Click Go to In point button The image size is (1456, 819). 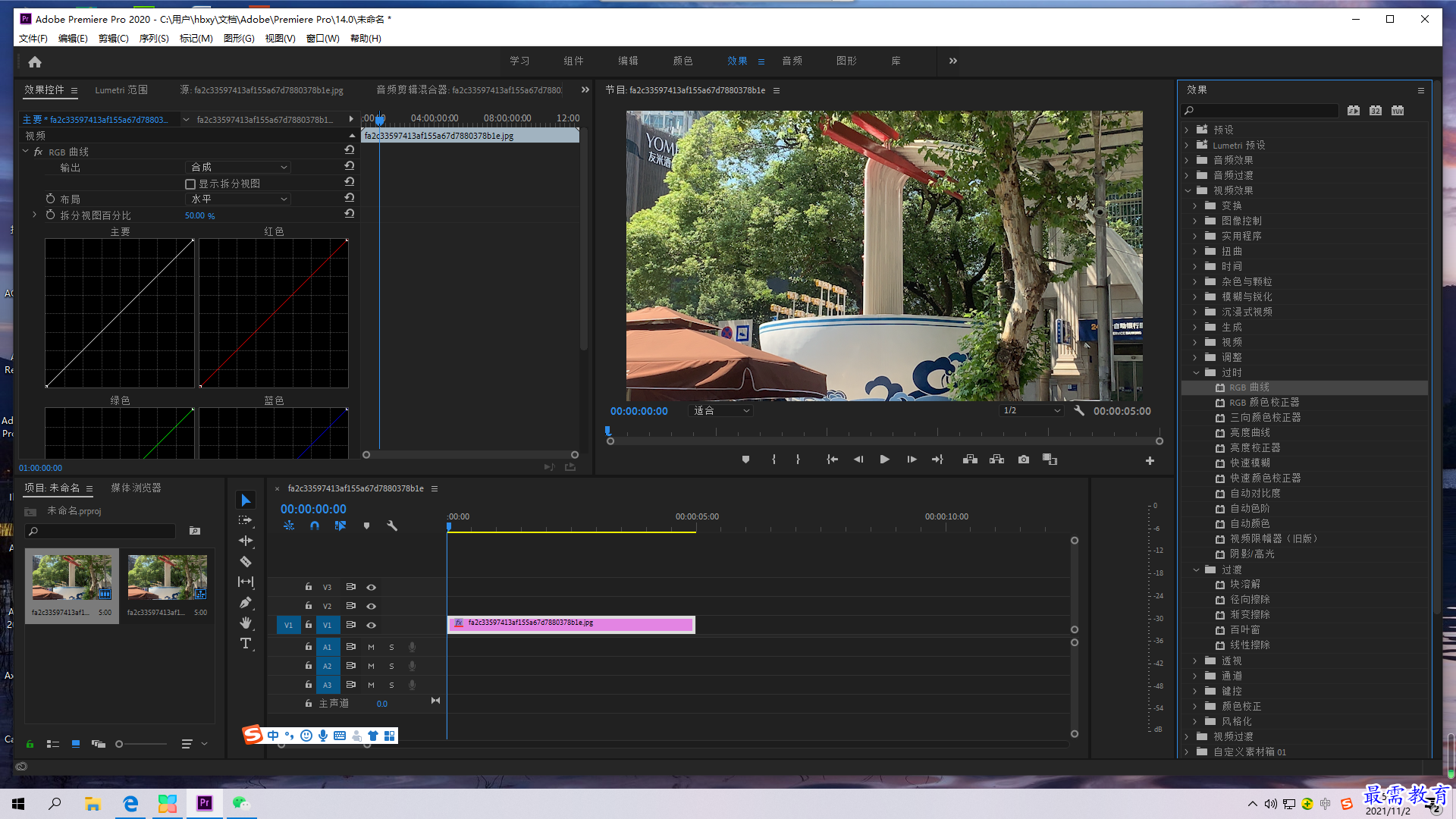tap(832, 460)
